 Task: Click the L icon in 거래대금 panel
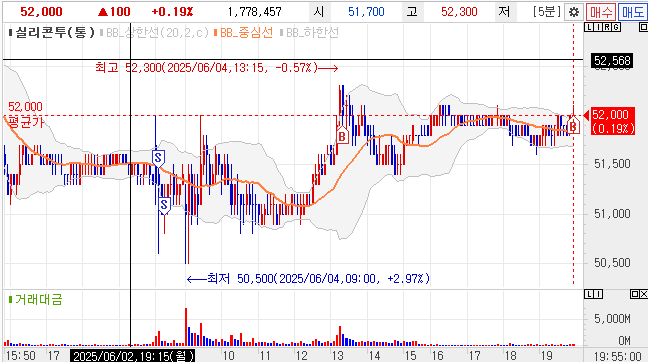[589, 294]
